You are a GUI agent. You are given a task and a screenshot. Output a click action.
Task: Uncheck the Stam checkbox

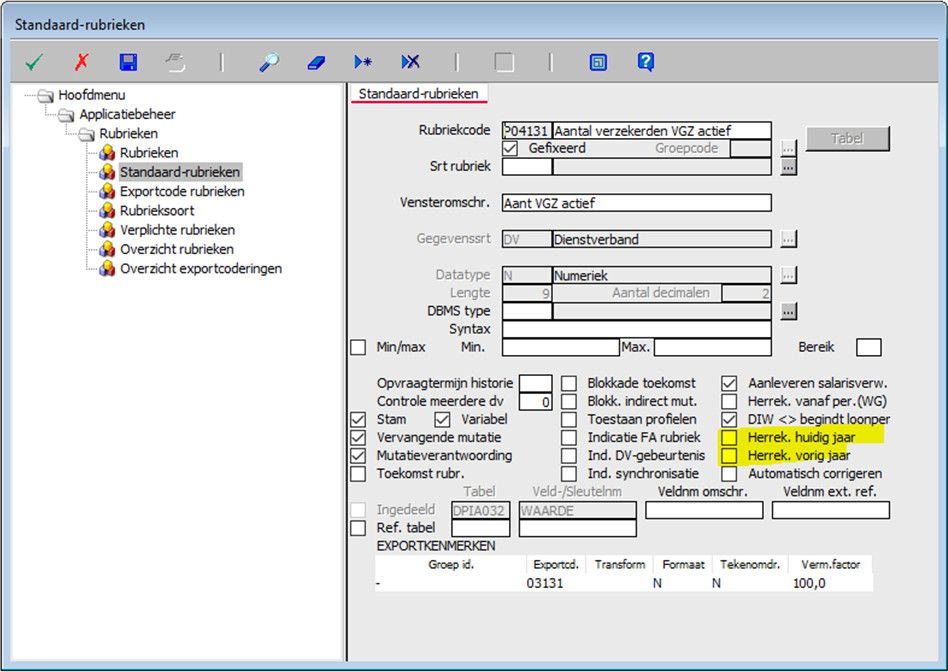point(356,419)
